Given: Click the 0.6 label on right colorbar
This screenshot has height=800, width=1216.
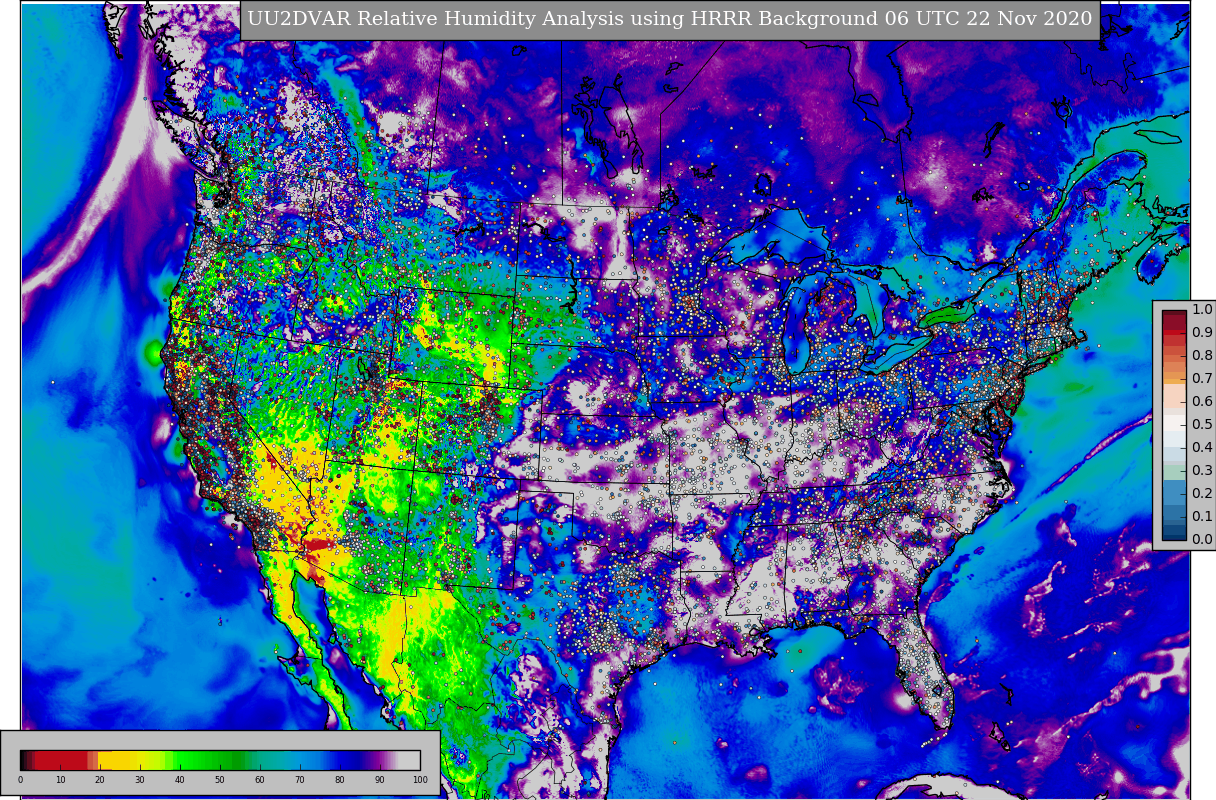Looking at the screenshot, I should coord(1202,402).
